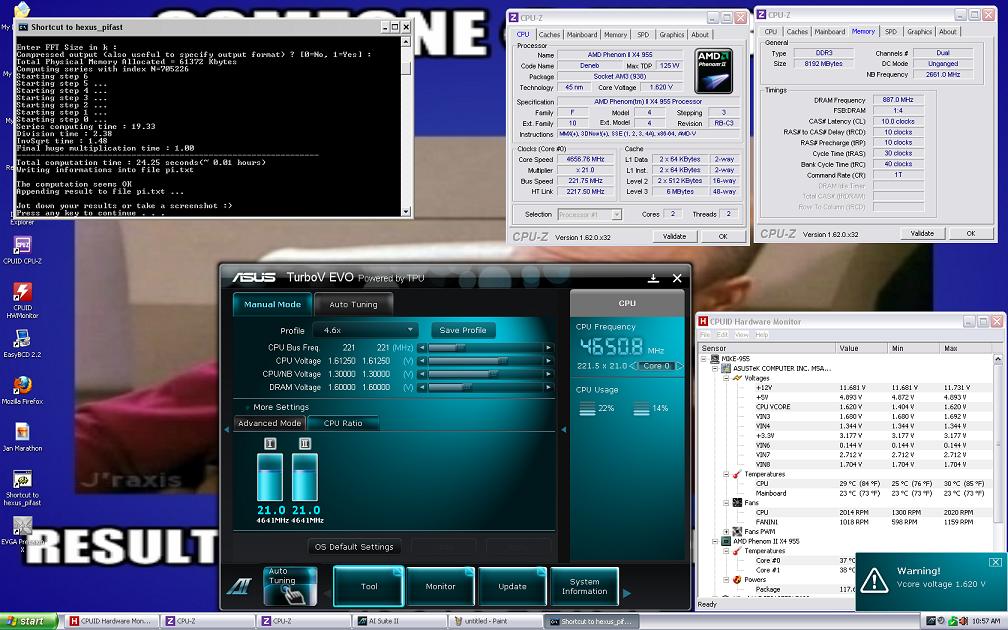The image size is (1008, 630).
Task: Click the Powers flame icon in Hardware Monitor
Action: click(x=737, y=579)
